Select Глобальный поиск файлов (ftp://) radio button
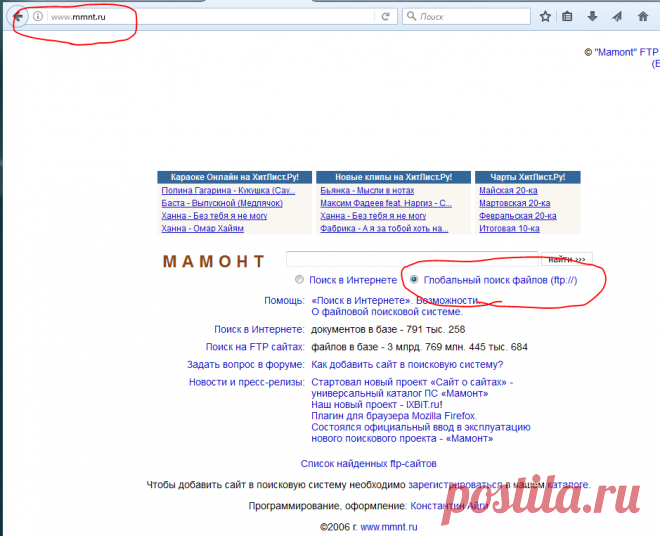The image size is (660, 536). pyautogui.click(x=414, y=280)
